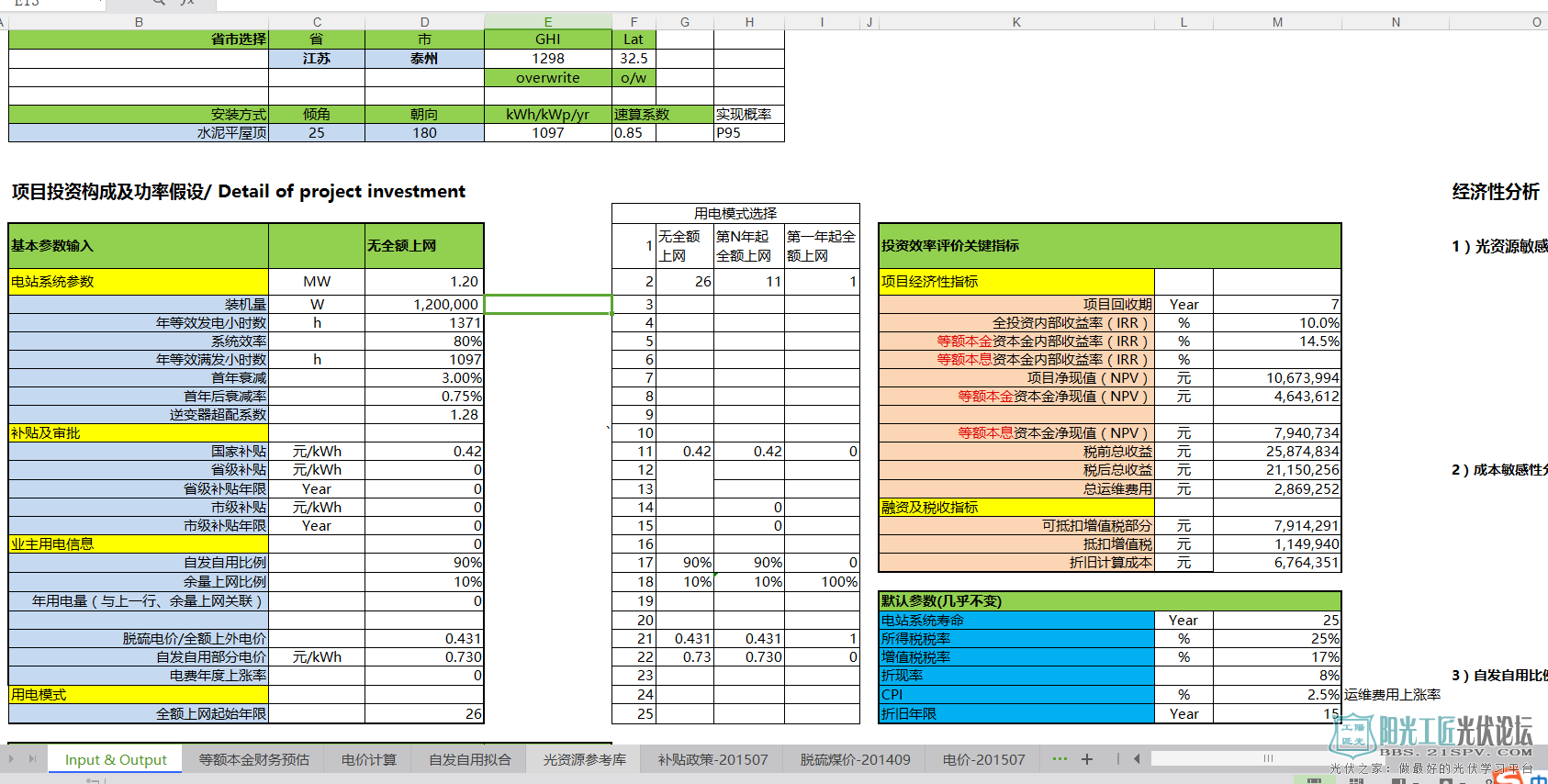The height and width of the screenshot is (784, 1548).
Task: Click the 0.85 速算系数 cell
Action: point(634,133)
